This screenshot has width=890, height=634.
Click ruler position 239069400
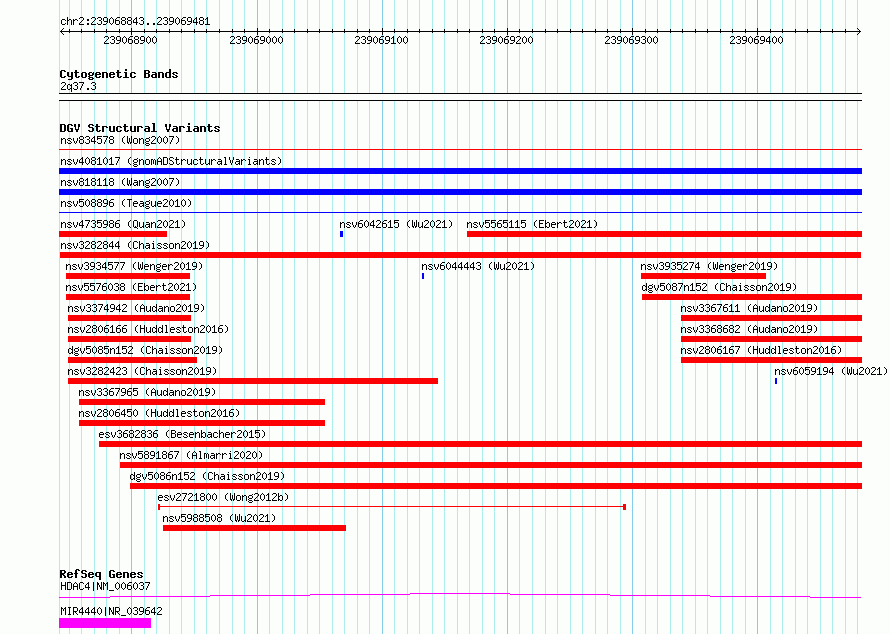click(756, 40)
